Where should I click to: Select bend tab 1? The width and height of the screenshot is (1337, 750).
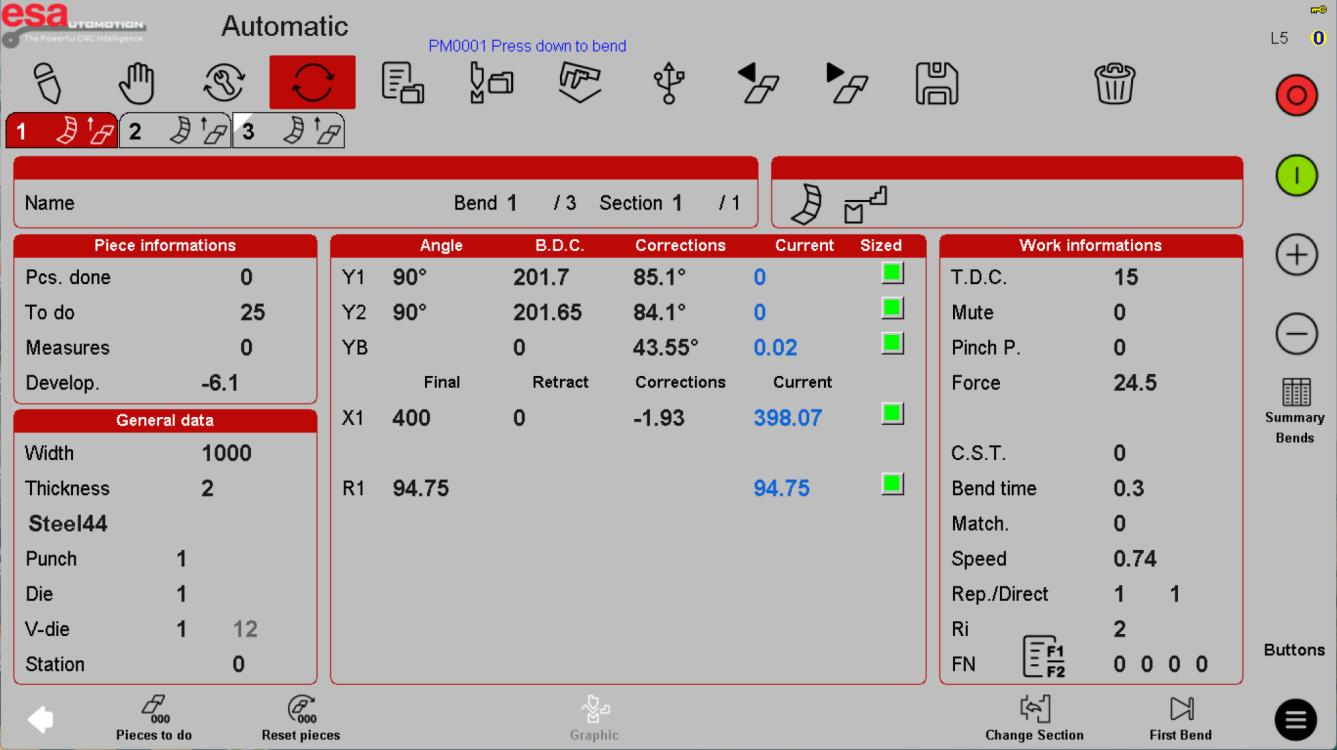(61, 131)
